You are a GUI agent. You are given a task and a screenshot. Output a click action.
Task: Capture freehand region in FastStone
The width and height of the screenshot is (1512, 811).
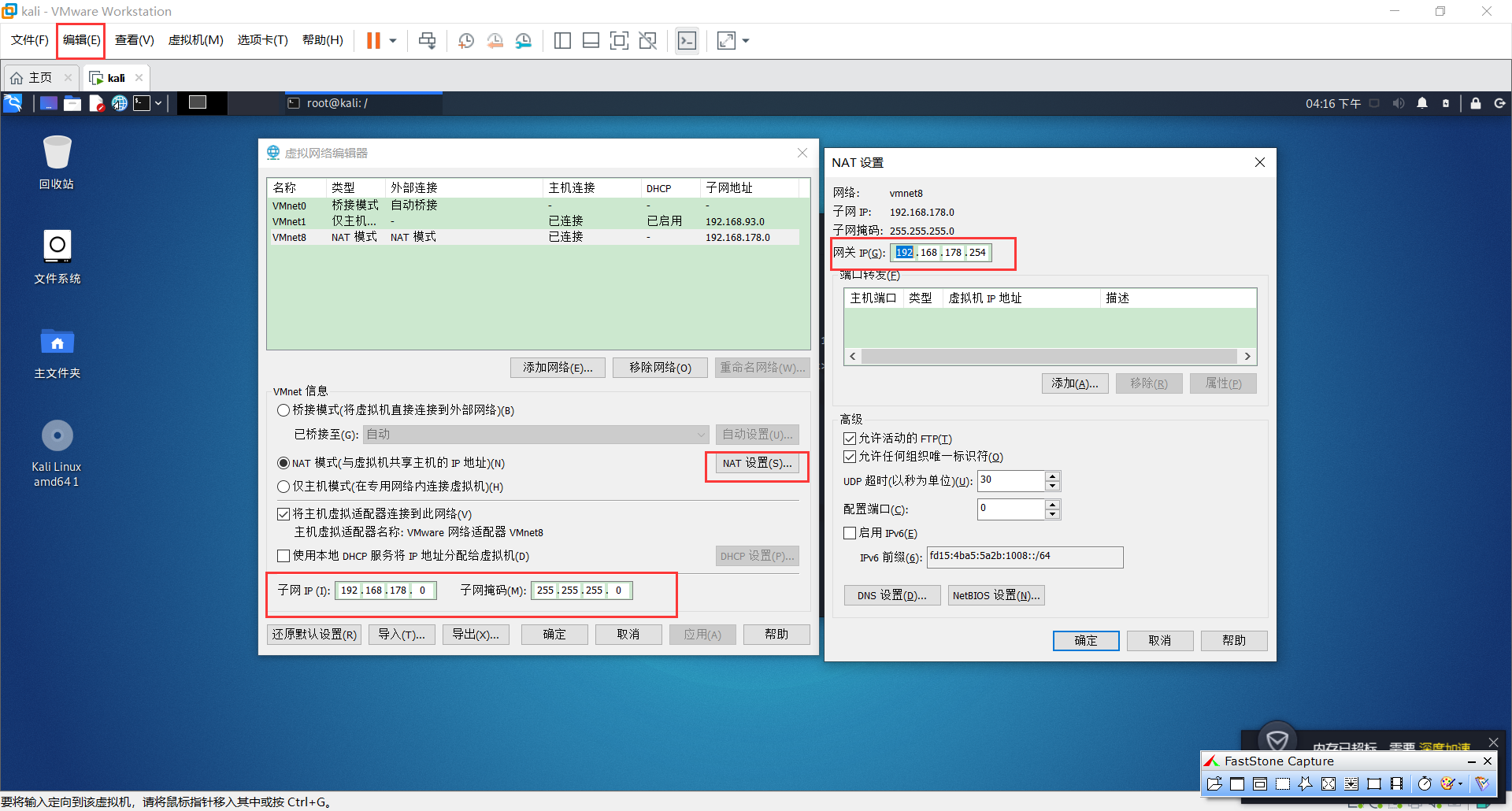click(x=1306, y=783)
